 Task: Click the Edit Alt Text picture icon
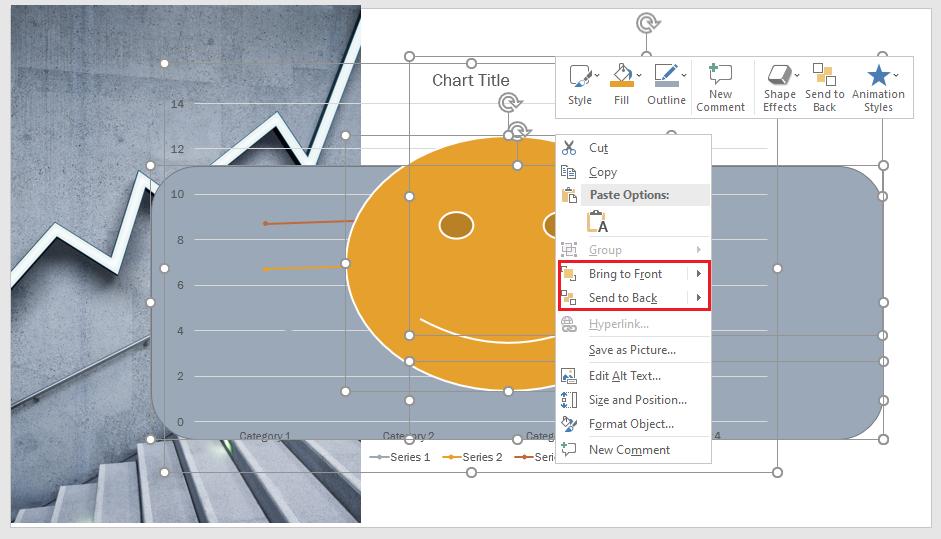(568, 376)
